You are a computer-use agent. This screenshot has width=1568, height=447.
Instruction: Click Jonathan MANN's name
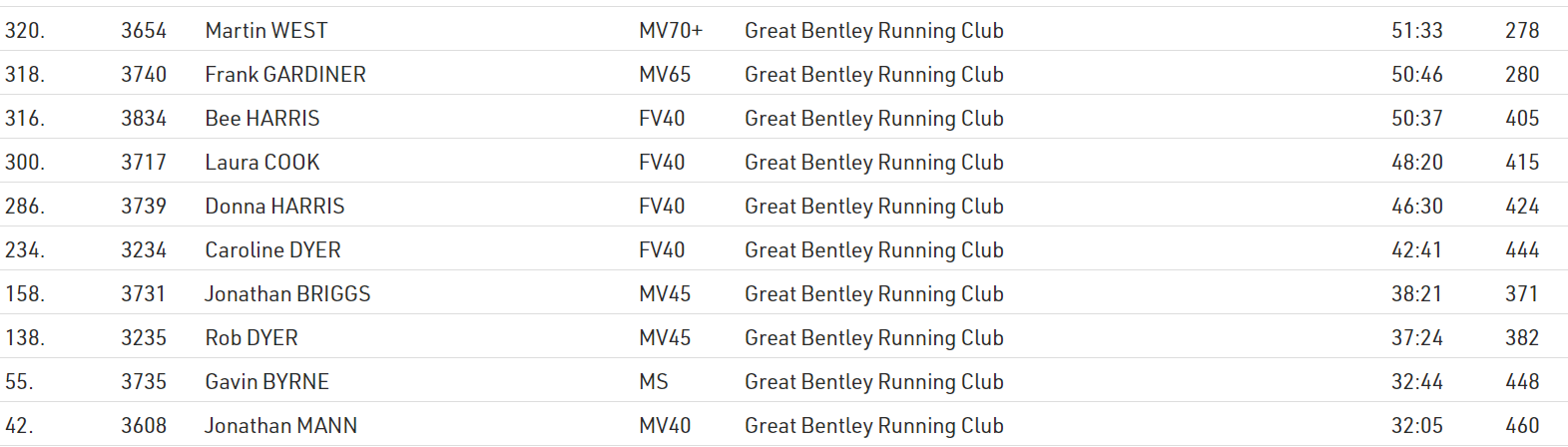coord(280,426)
